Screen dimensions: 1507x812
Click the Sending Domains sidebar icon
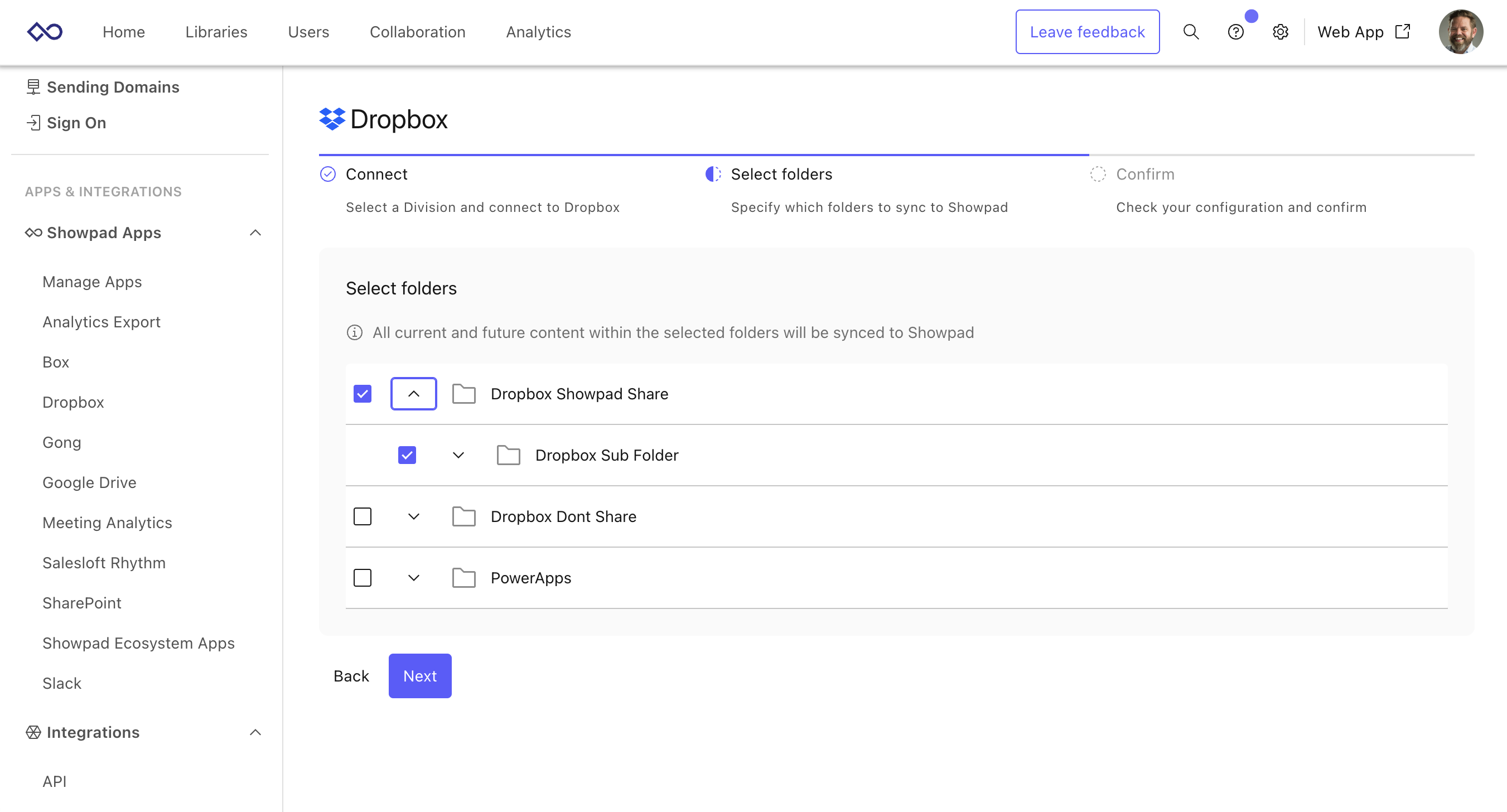[33, 87]
